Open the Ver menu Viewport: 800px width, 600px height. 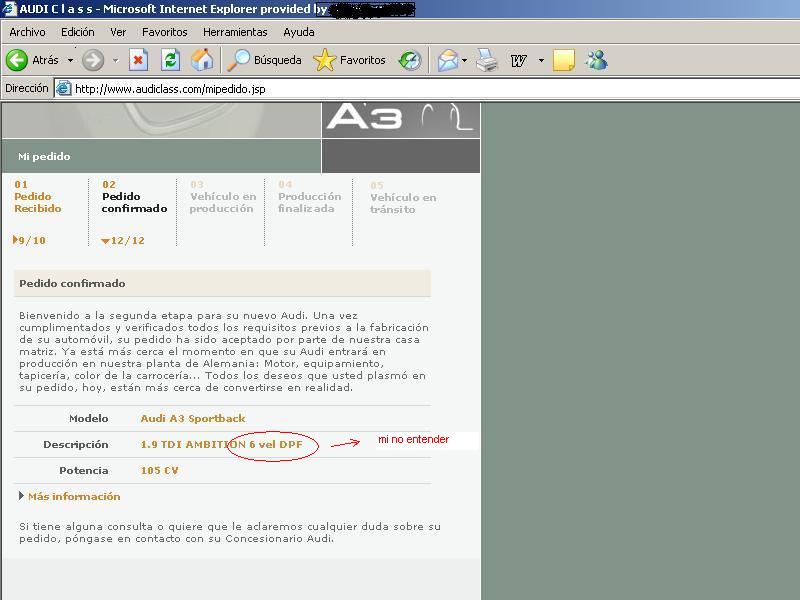(x=118, y=32)
